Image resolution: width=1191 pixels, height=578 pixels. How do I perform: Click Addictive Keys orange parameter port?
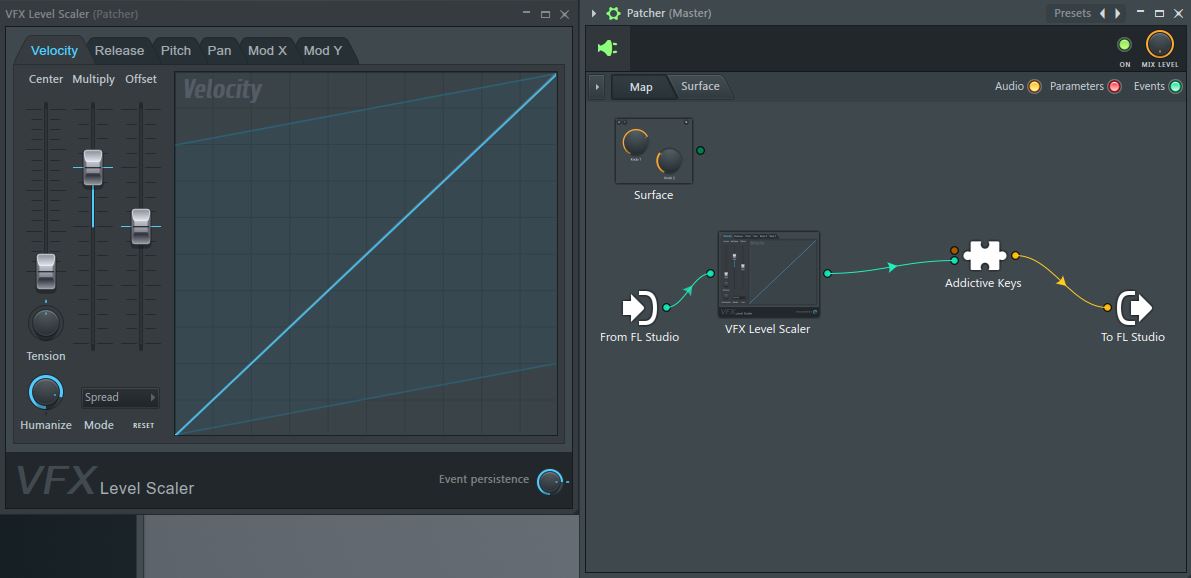tap(954, 250)
